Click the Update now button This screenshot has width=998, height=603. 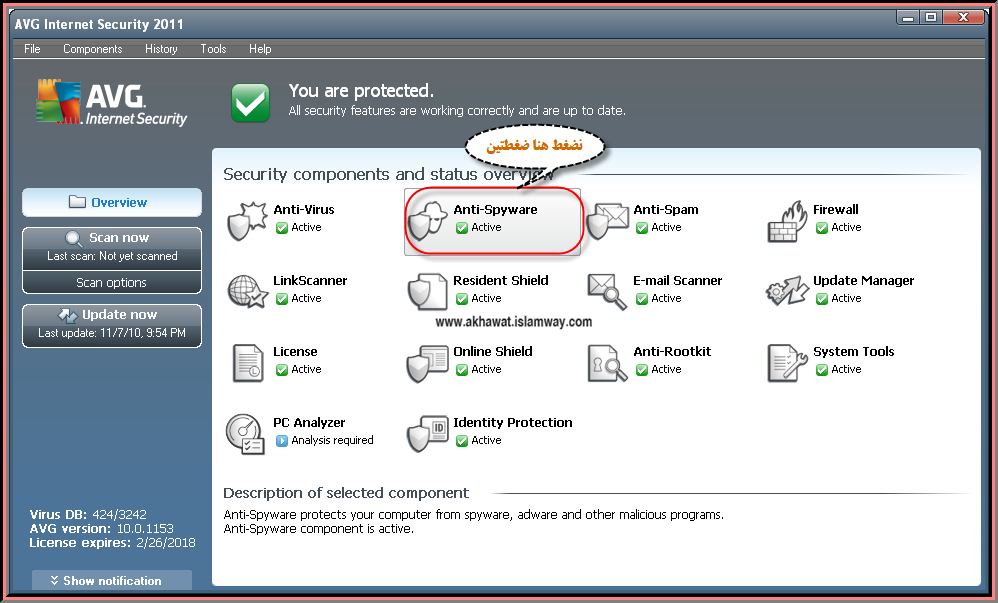coord(112,325)
